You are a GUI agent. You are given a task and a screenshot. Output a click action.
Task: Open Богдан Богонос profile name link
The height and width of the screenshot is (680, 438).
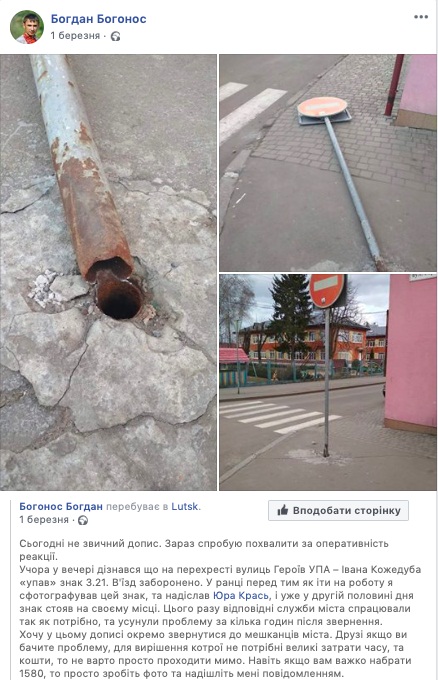point(98,19)
